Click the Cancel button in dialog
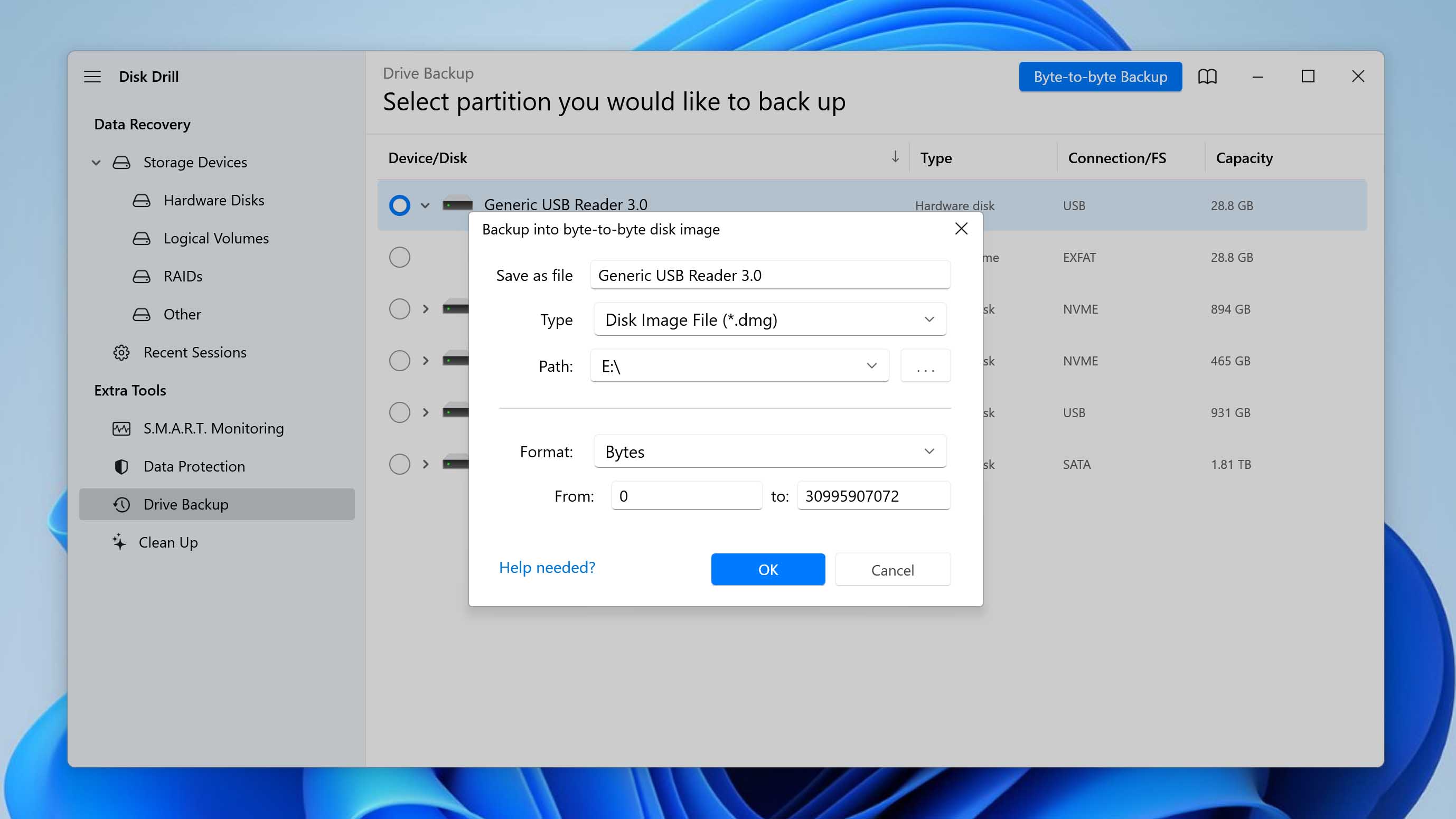The image size is (1456, 819). [892, 570]
